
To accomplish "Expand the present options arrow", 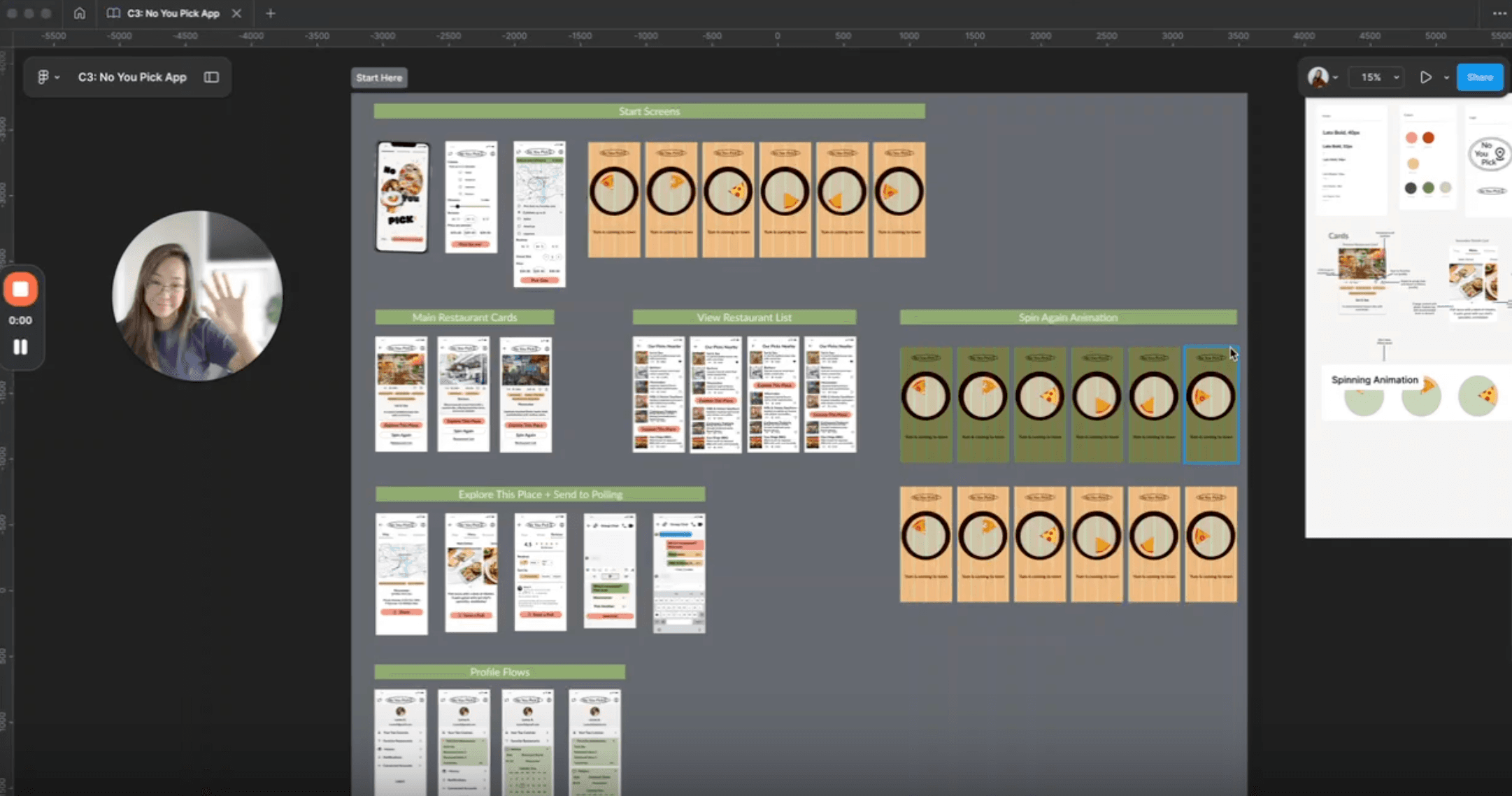I will pos(1446,78).
